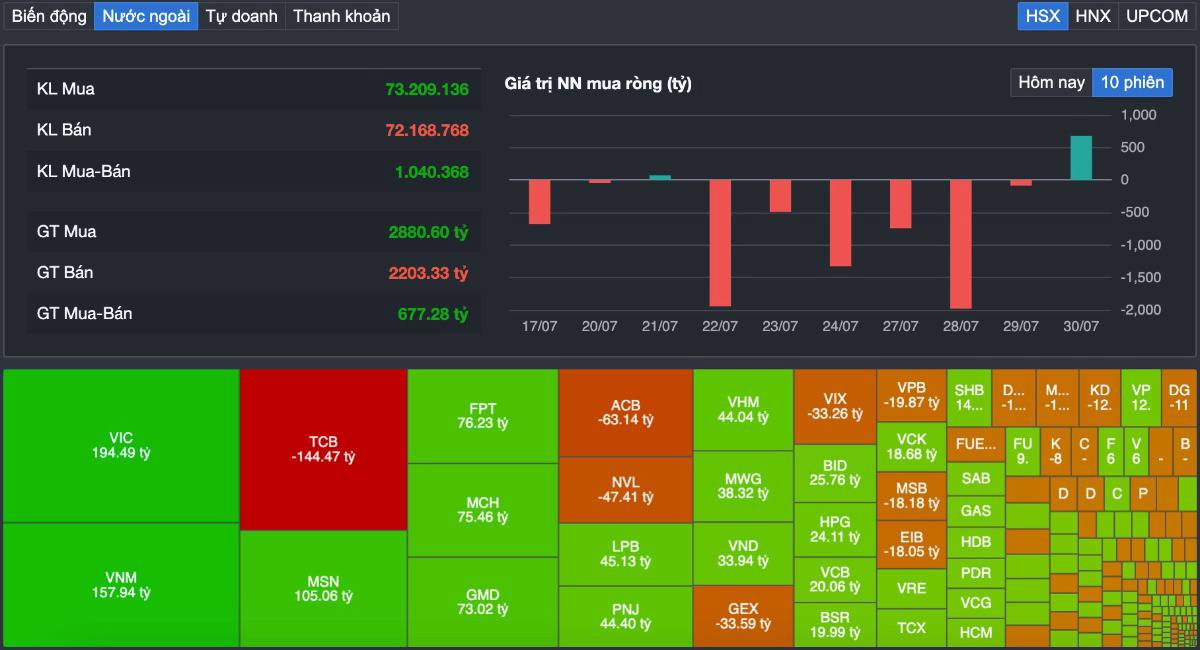The height and width of the screenshot is (650, 1200).
Task: Select the 10 phiên range toggle
Action: [1132, 82]
